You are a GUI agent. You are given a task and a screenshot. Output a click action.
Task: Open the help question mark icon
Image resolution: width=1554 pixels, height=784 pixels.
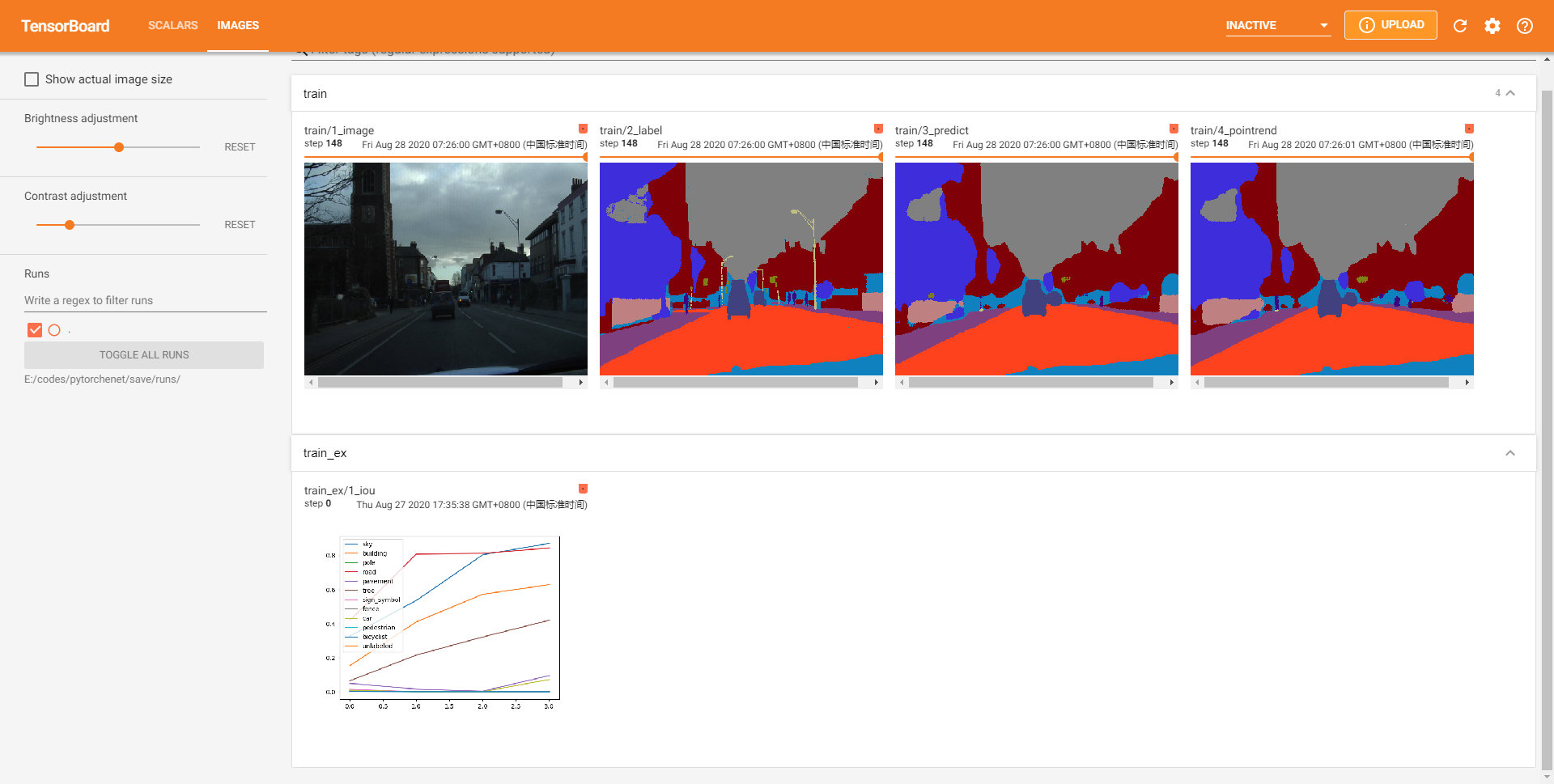tap(1525, 26)
